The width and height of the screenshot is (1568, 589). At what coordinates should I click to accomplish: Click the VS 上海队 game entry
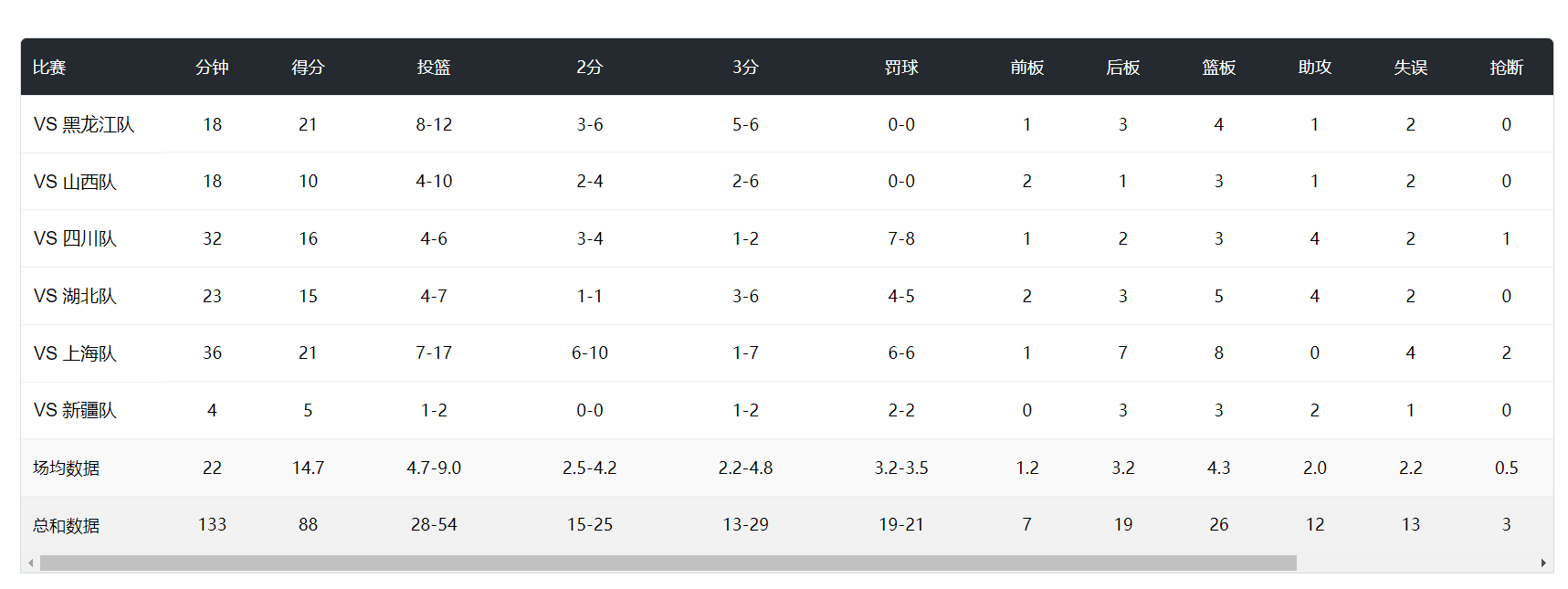coord(75,353)
